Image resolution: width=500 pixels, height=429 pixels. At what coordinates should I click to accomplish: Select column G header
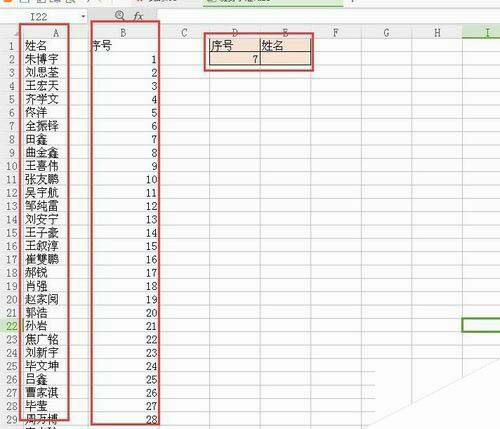[x=386, y=33]
